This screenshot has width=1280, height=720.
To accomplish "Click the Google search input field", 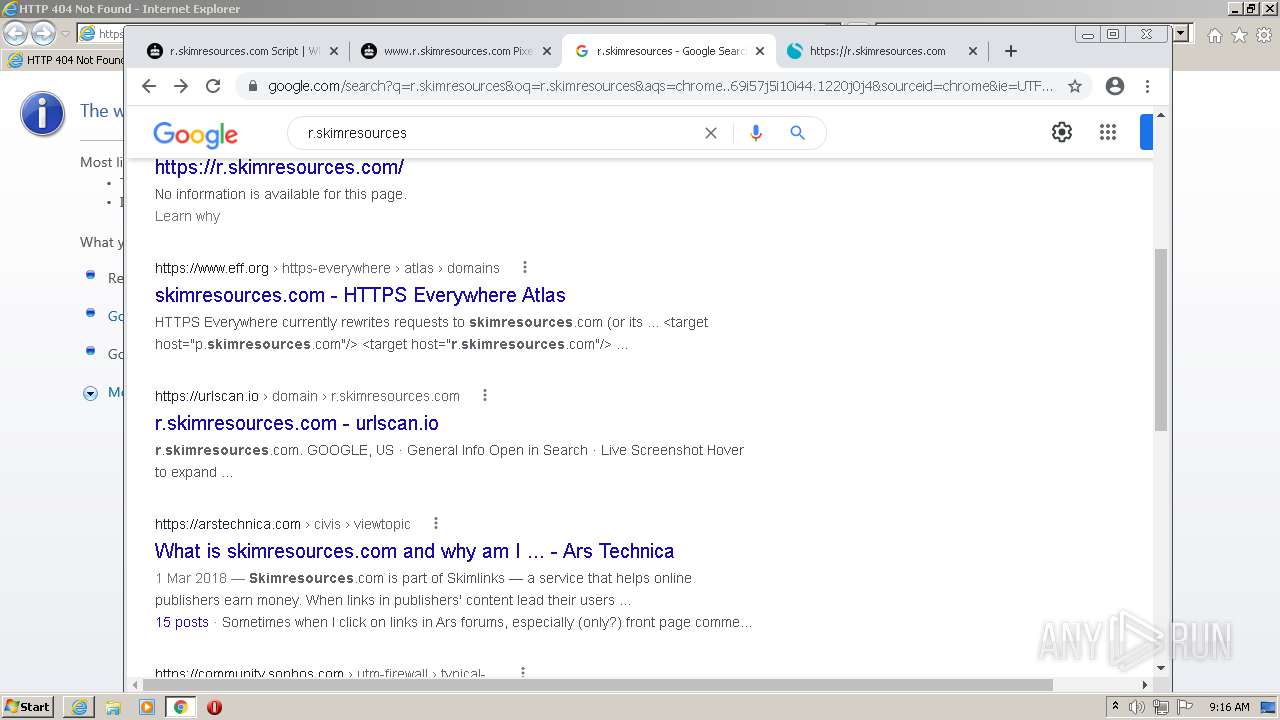I will pos(500,133).
